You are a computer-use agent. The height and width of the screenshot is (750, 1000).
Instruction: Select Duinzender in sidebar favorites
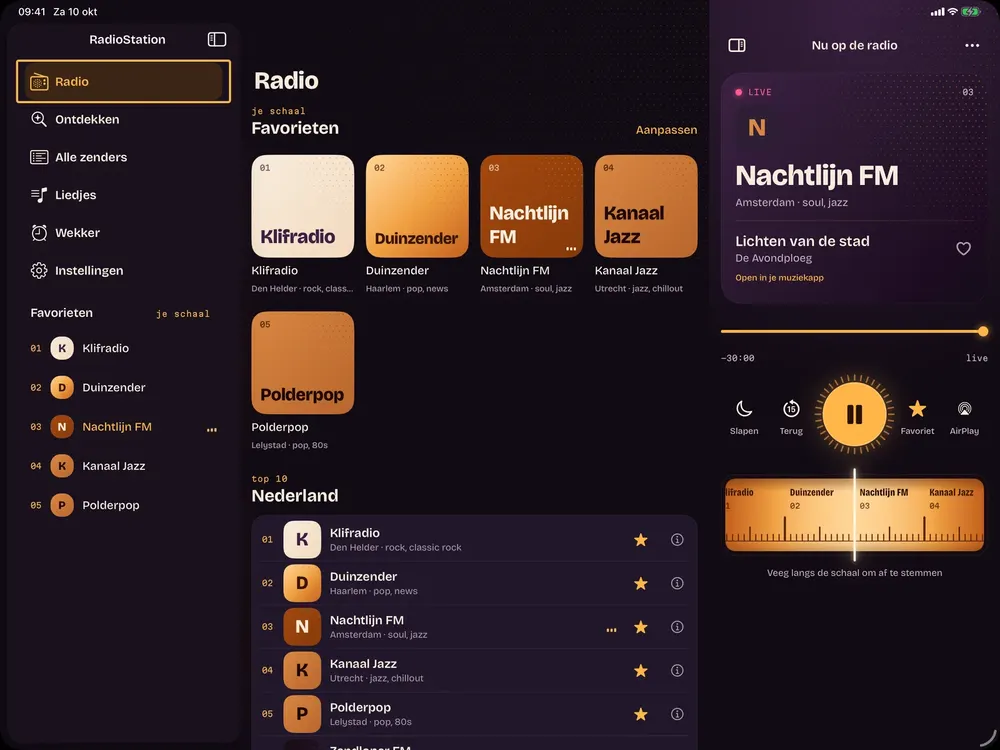pos(123,387)
